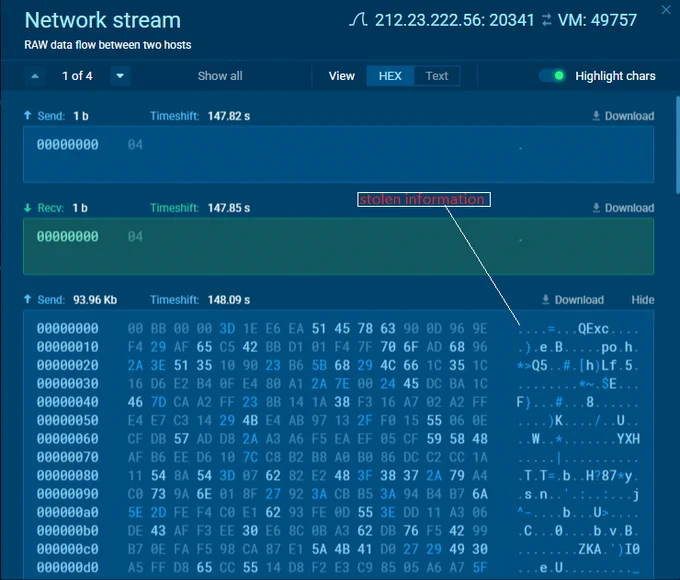Click the receive arrow icon at 147.85 s
The width and height of the screenshot is (680, 580).
(x=28, y=208)
